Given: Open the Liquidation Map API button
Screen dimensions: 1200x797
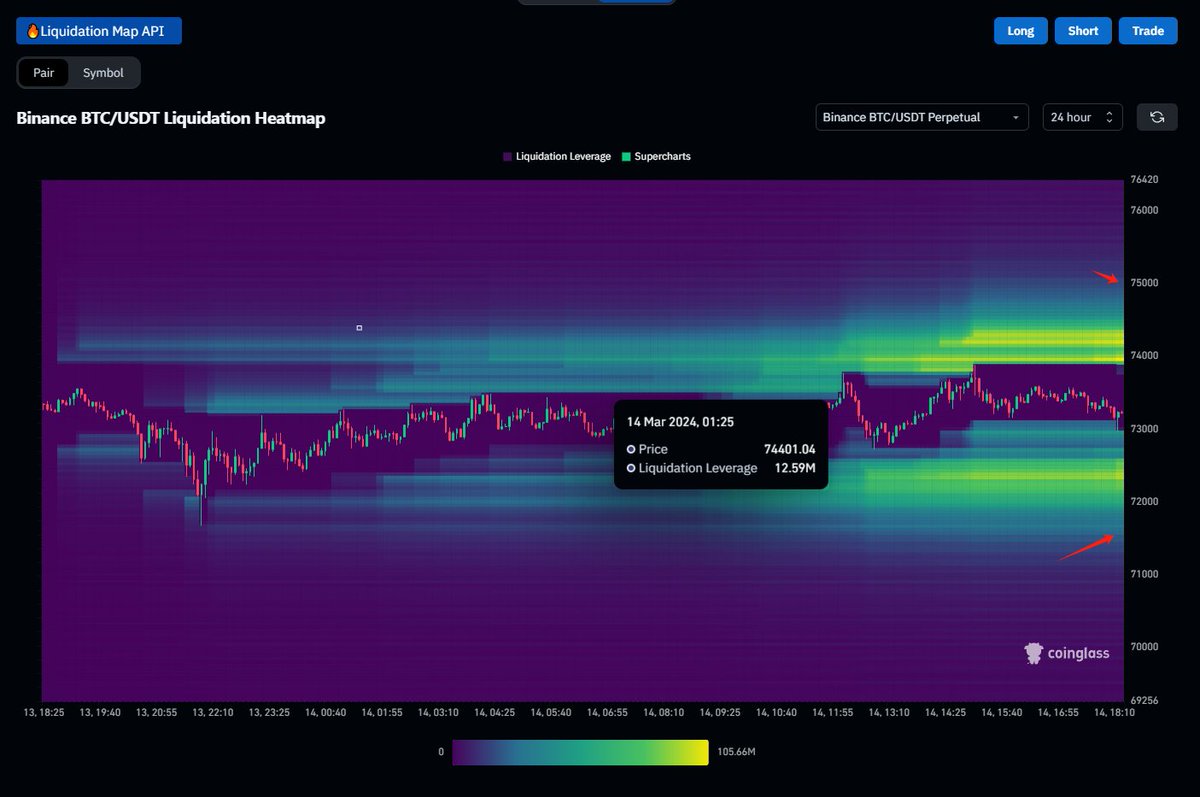Looking at the screenshot, I should tap(99, 31).
